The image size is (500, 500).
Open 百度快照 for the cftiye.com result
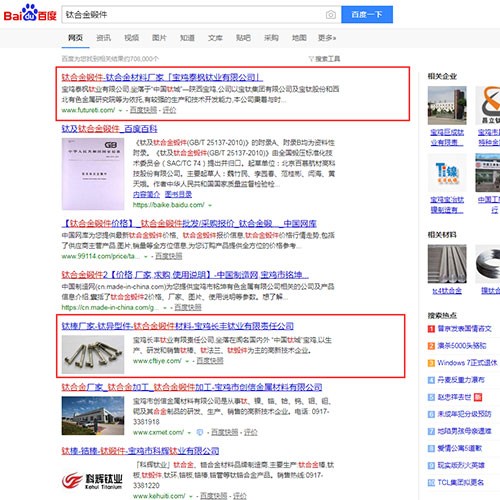210,361
